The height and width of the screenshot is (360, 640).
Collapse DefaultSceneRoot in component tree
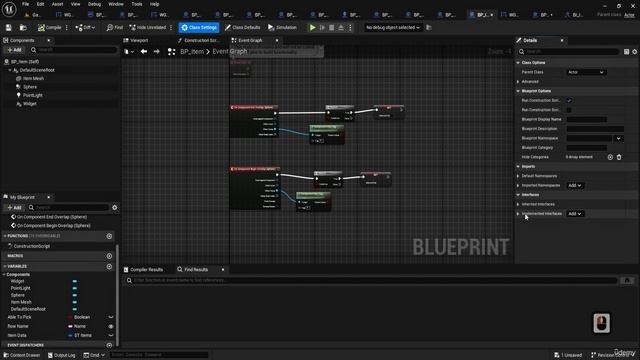(10, 70)
